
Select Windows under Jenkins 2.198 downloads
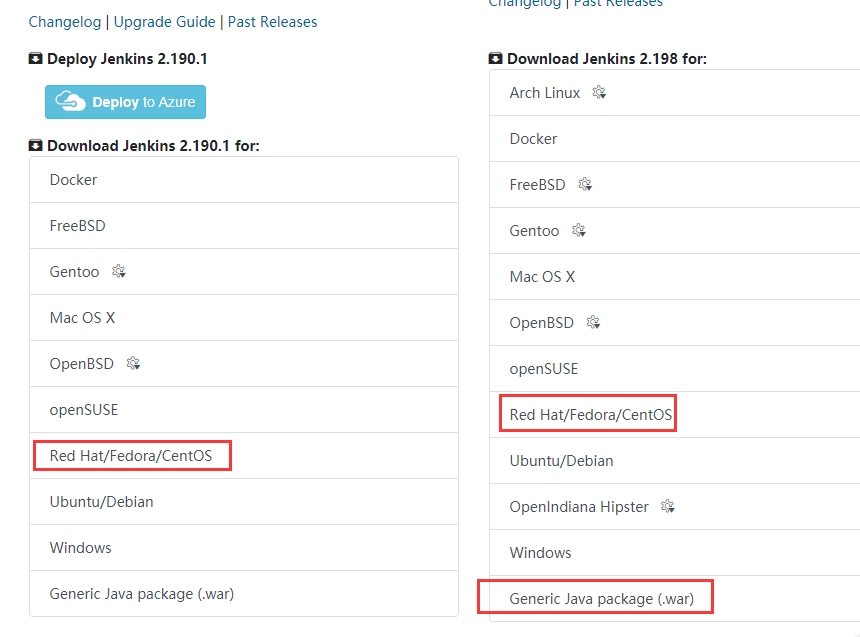tap(675, 553)
